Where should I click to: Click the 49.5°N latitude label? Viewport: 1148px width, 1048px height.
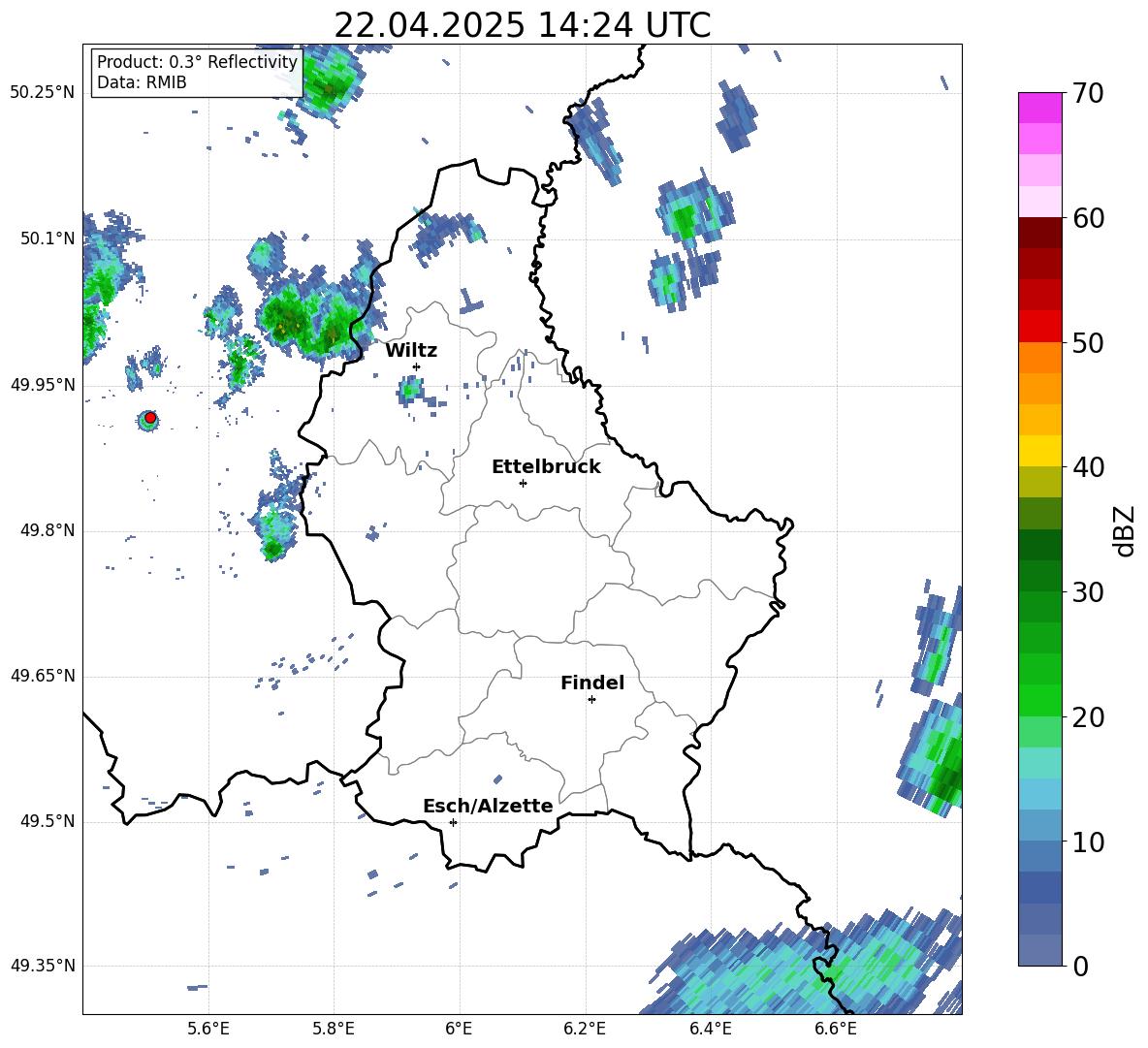[47, 822]
